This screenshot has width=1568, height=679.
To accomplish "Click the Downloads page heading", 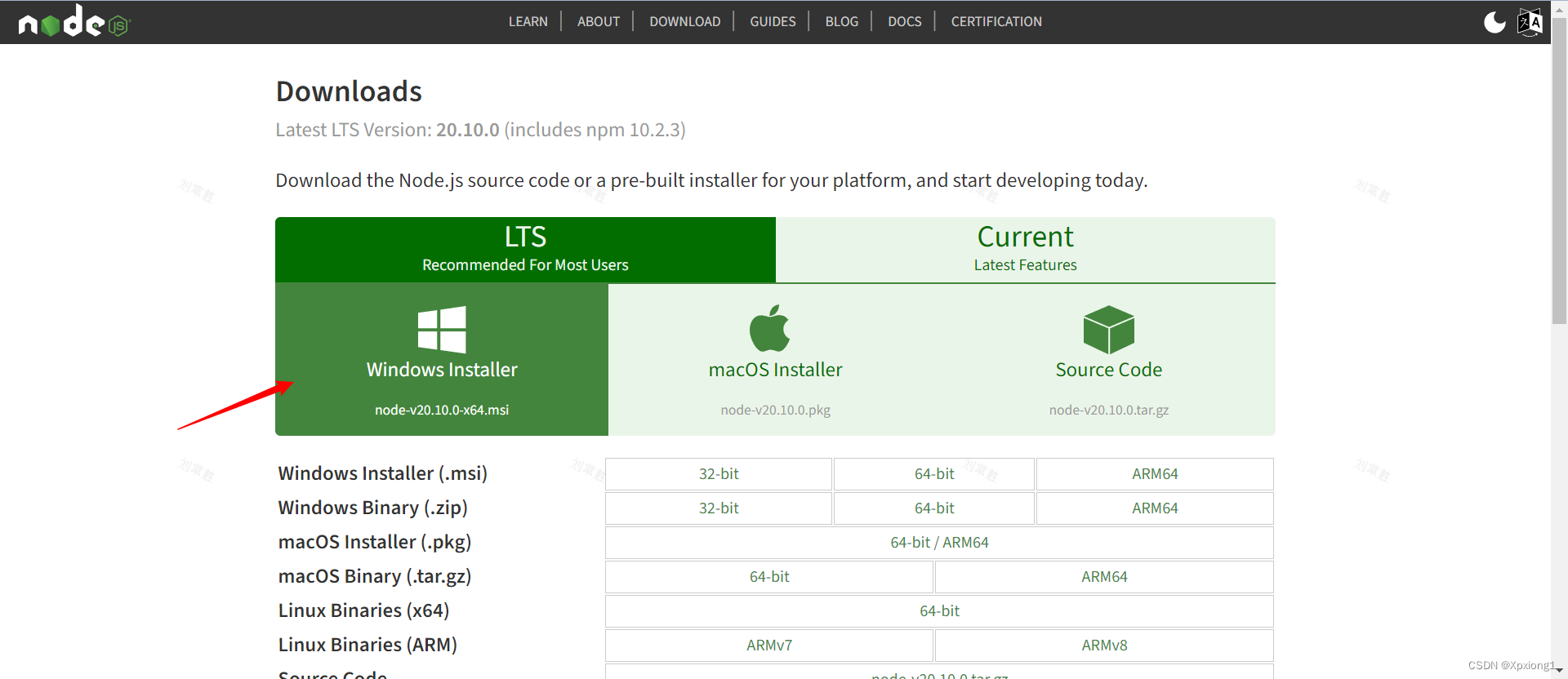I will tap(349, 91).
